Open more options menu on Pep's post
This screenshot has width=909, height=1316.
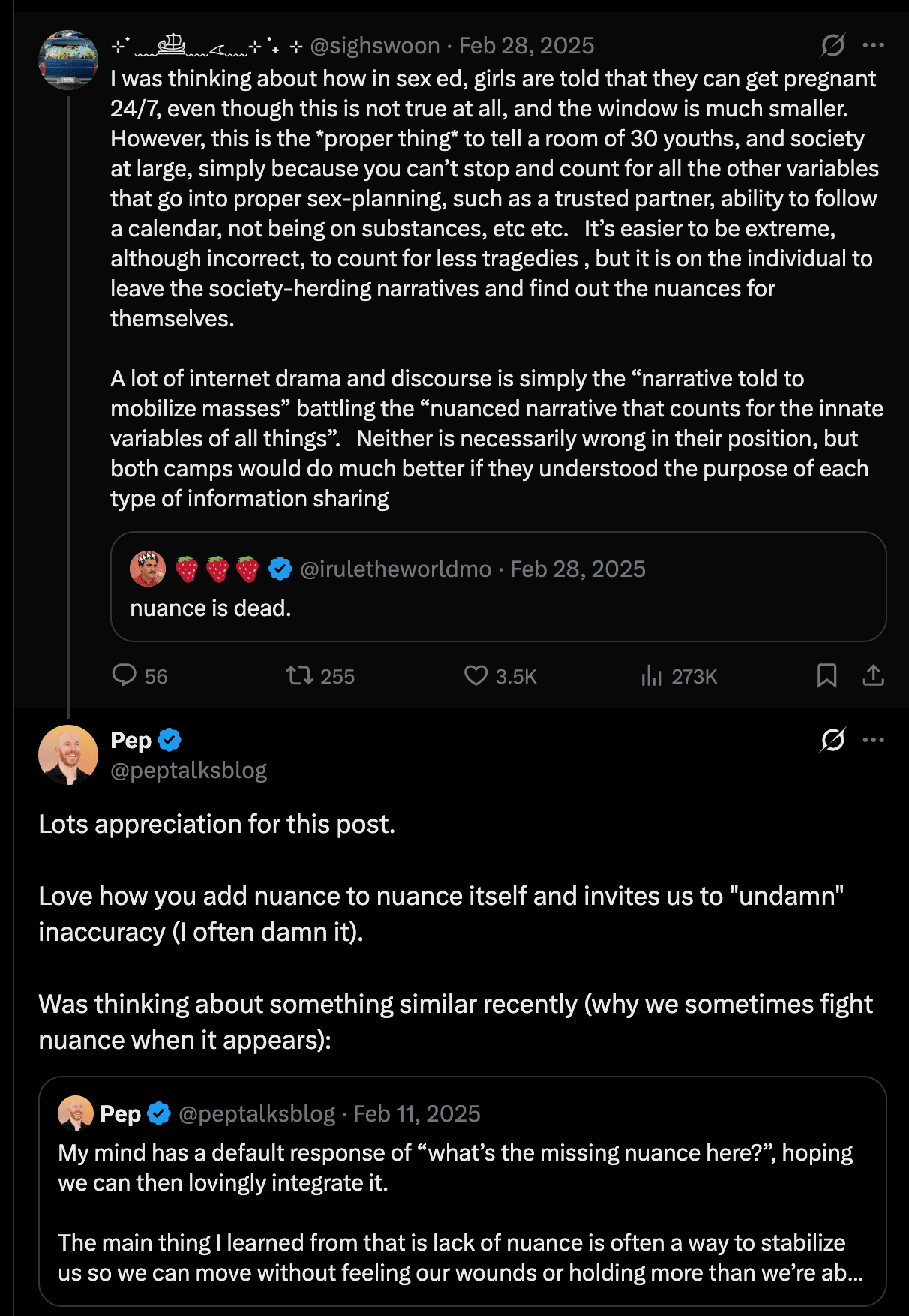[873, 741]
